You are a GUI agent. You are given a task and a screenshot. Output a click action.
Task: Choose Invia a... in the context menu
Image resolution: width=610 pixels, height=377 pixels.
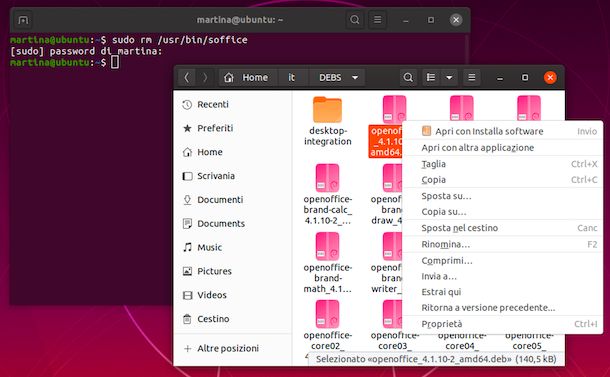pos(503,276)
